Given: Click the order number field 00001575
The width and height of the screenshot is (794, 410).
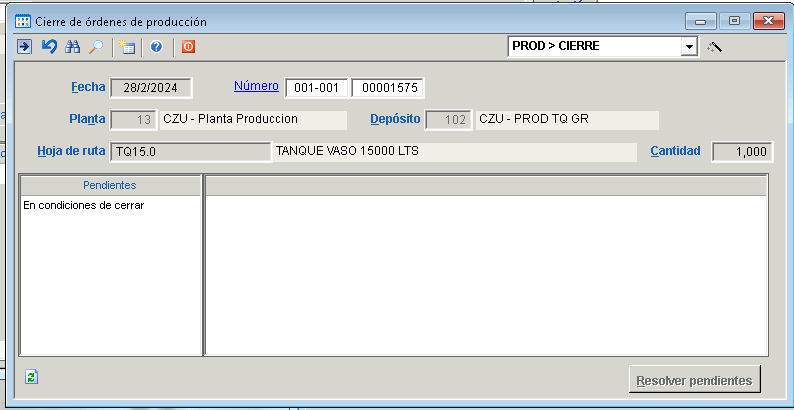Looking at the screenshot, I should point(387,88).
